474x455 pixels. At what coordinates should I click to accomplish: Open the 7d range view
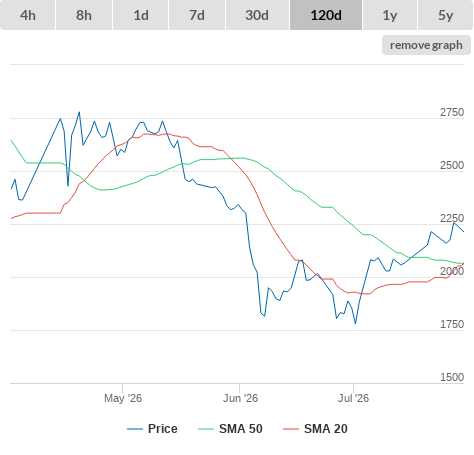[197, 15]
